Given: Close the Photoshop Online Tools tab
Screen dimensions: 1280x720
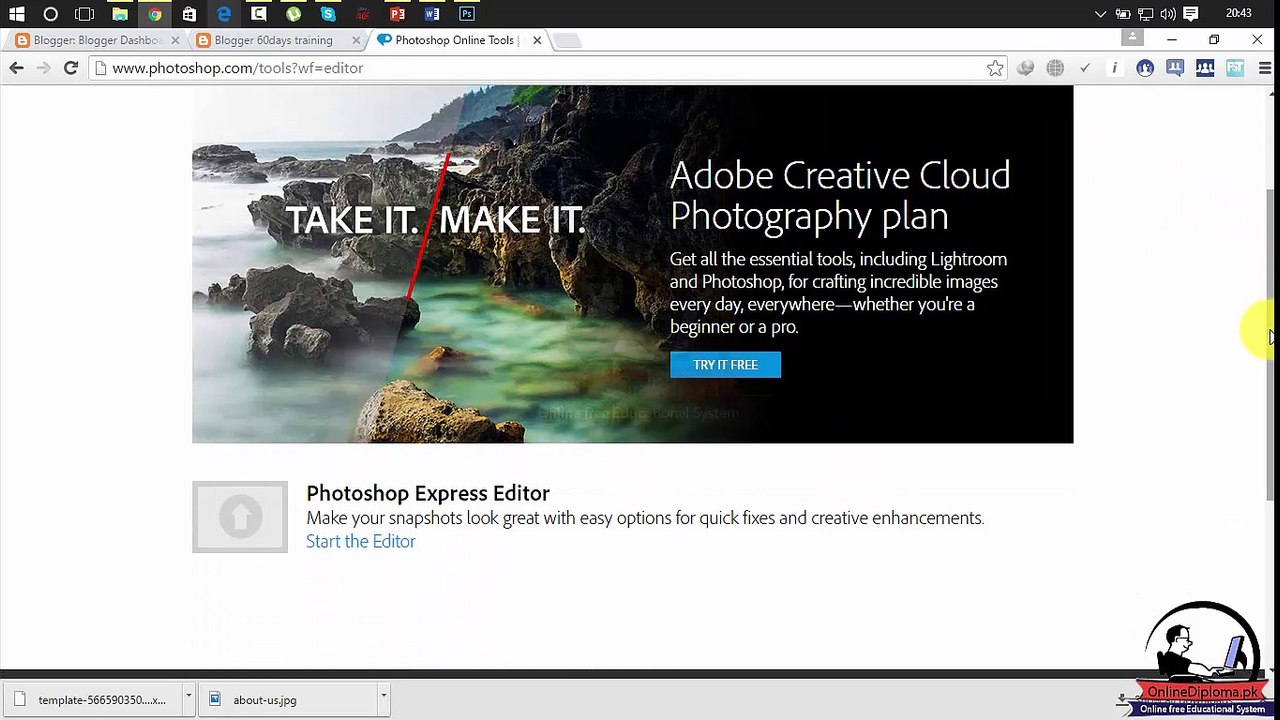Looking at the screenshot, I should tap(537, 40).
